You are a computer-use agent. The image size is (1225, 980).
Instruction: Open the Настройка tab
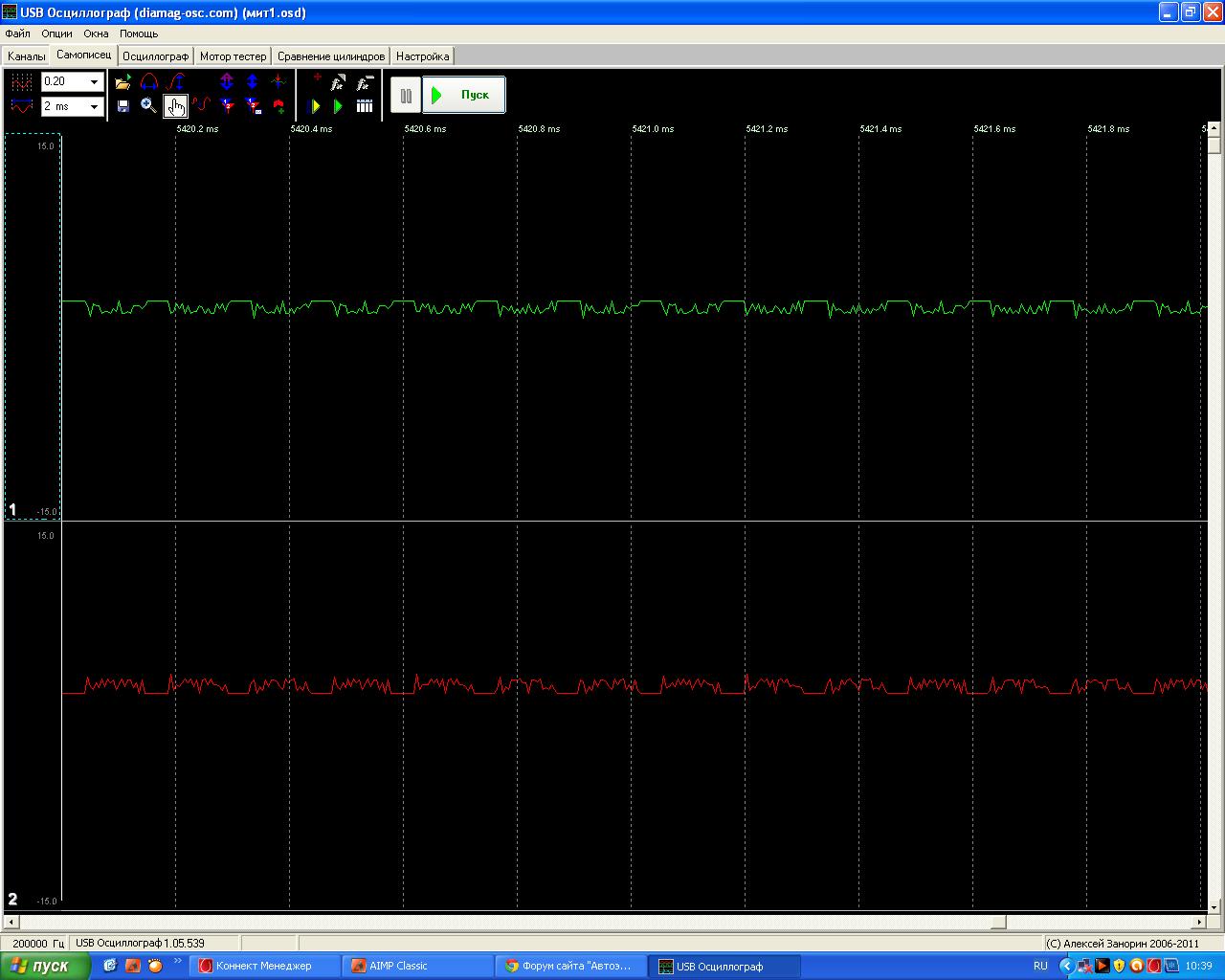pyautogui.click(x=423, y=56)
